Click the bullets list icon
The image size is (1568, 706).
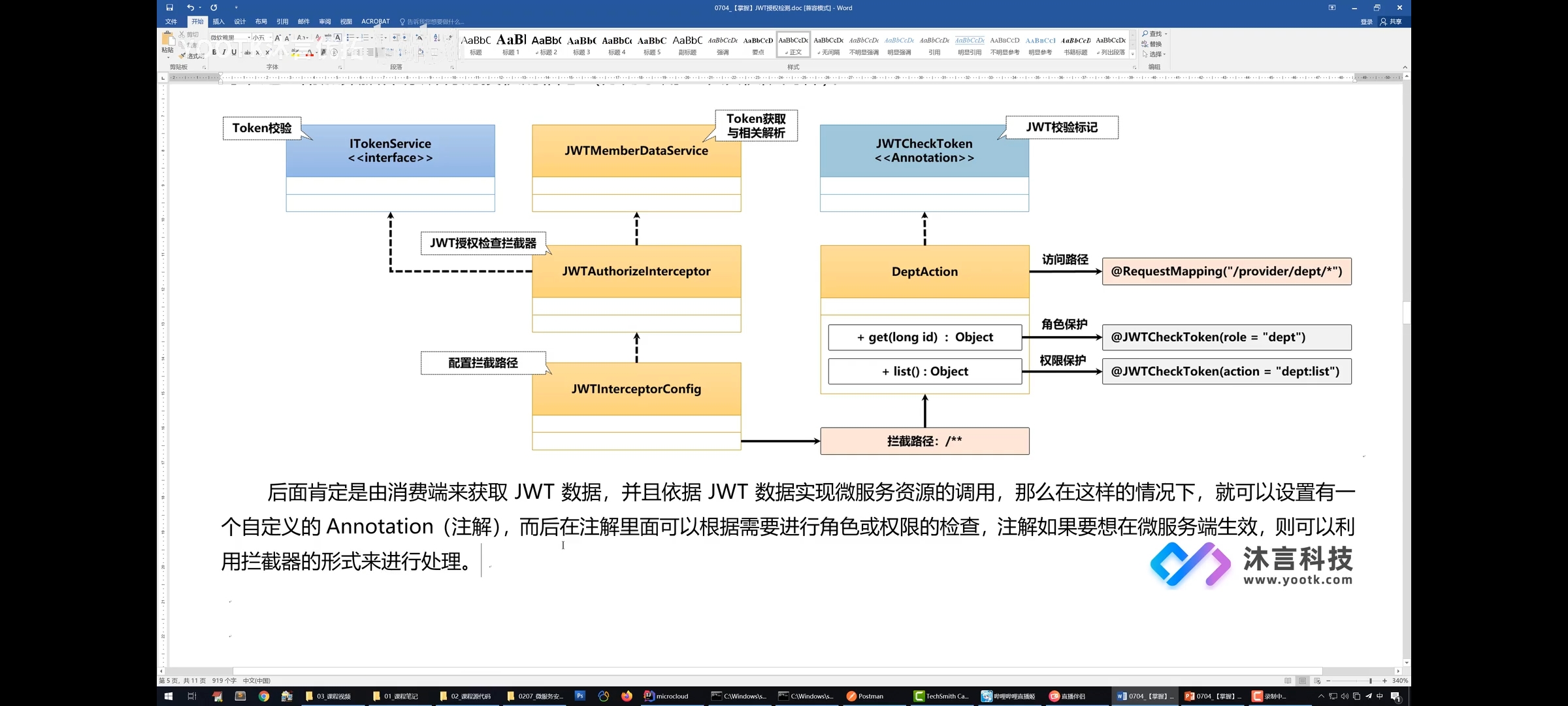click(x=350, y=38)
